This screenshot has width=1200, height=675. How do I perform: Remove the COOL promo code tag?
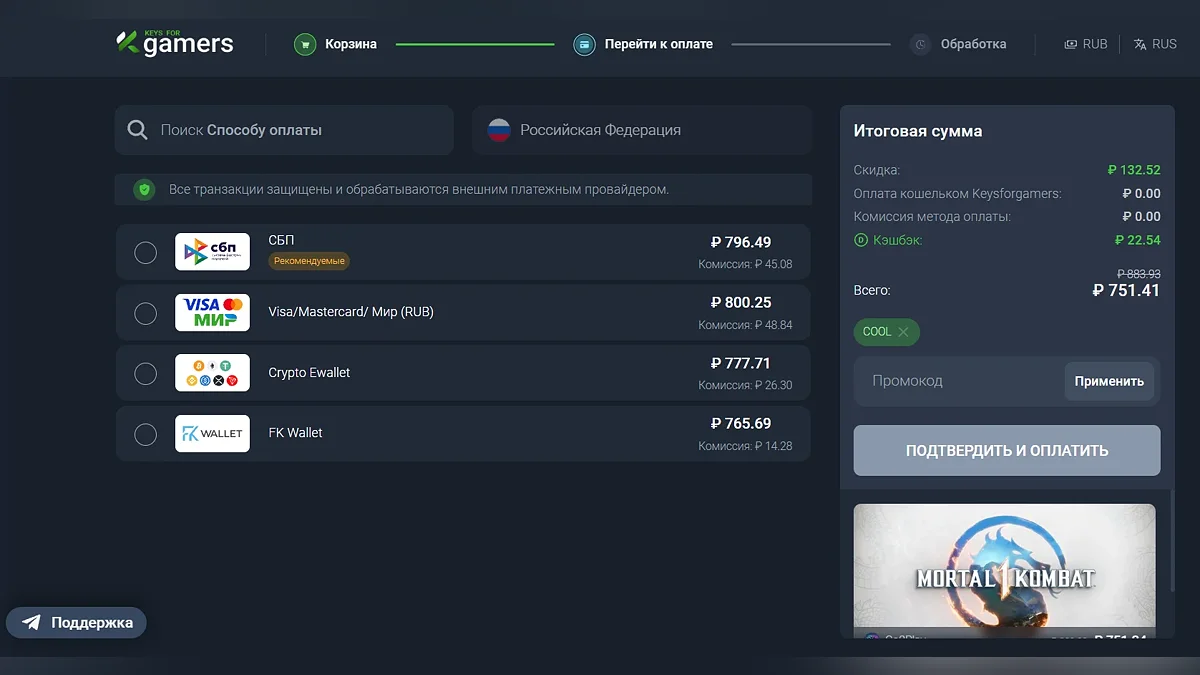coord(903,332)
